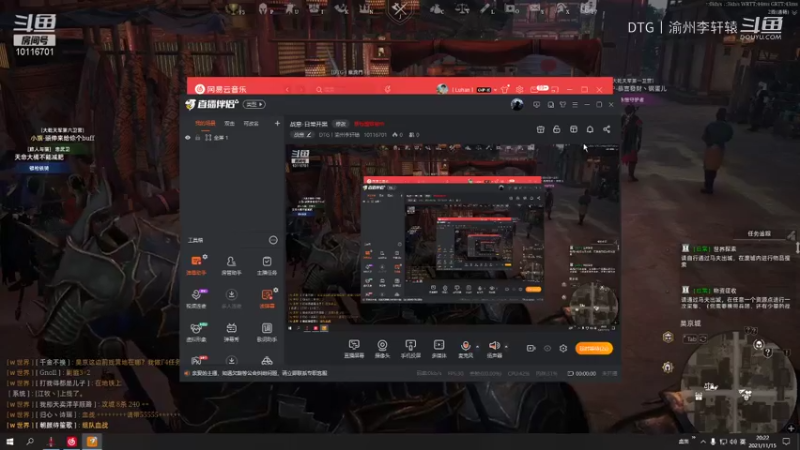800x450 pixels.
Task: Click the record video icon in bottom bar
Action: point(531,348)
